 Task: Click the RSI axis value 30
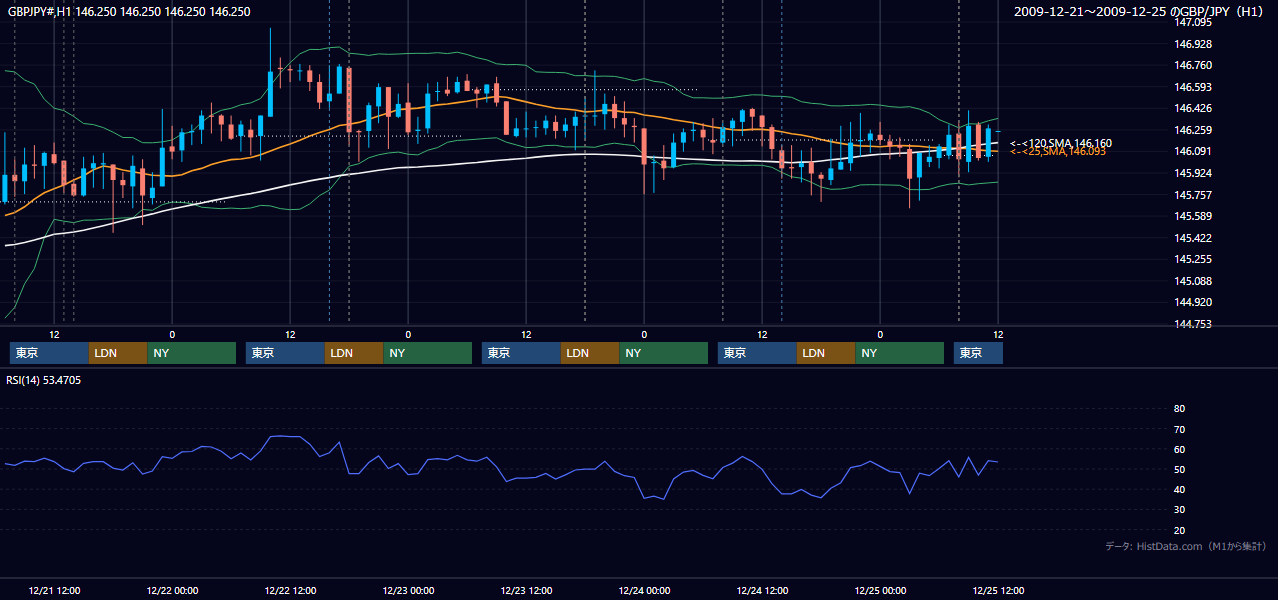1179,510
